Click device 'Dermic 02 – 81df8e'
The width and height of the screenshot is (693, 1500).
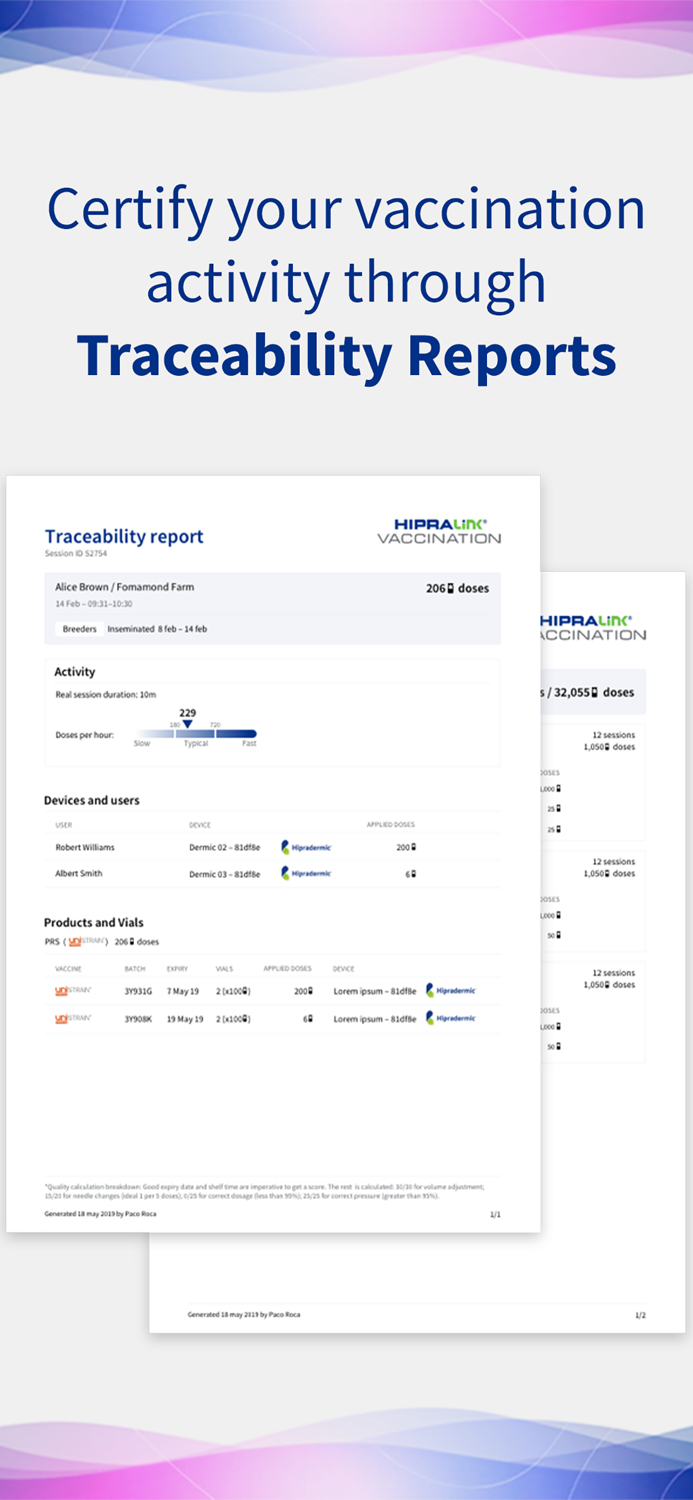225,847
